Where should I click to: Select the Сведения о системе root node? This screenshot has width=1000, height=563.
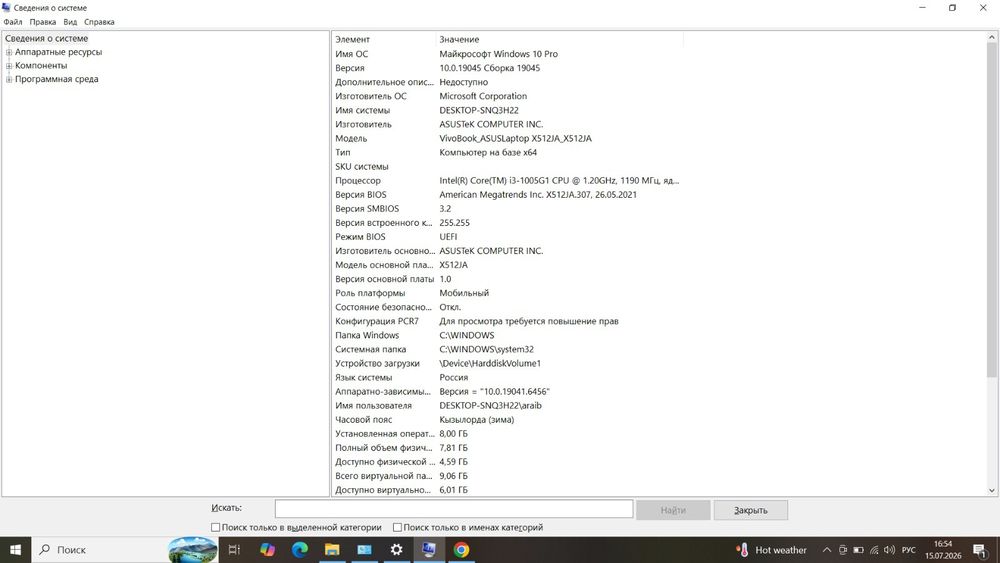pos(47,38)
